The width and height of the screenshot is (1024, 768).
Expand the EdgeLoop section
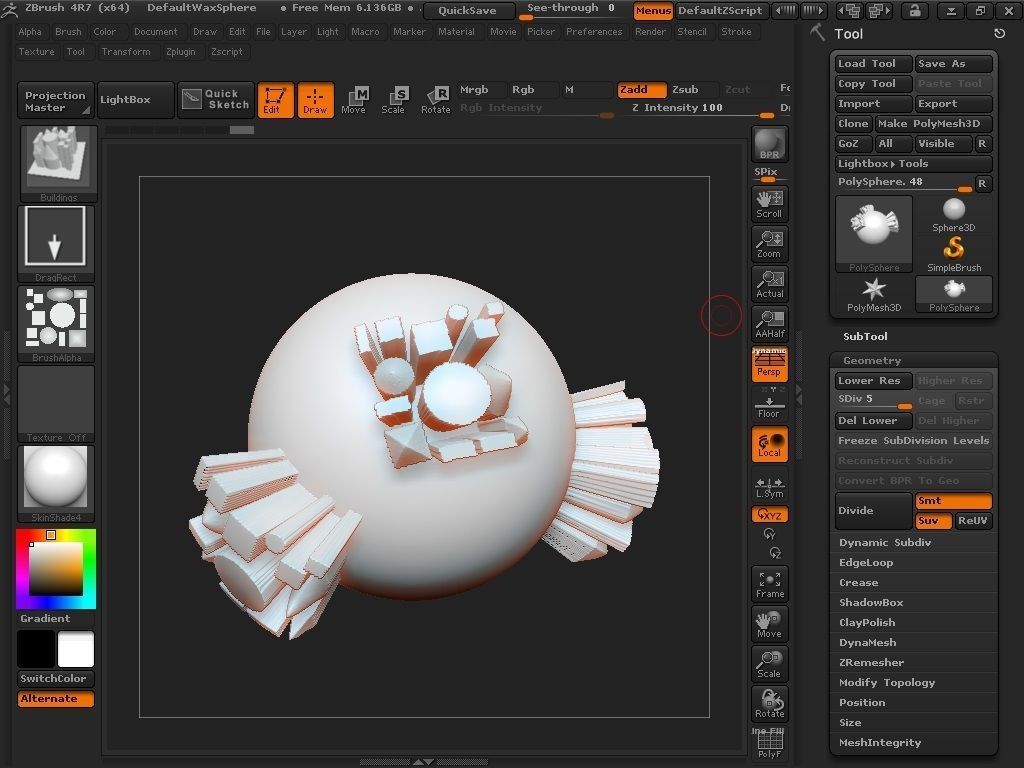coord(866,562)
